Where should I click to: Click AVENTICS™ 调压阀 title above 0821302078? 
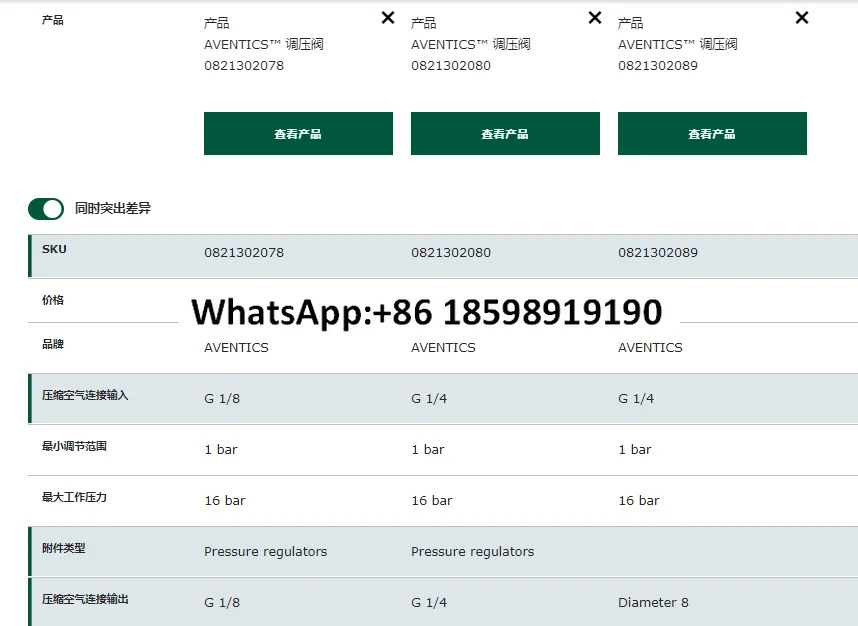coord(264,44)
